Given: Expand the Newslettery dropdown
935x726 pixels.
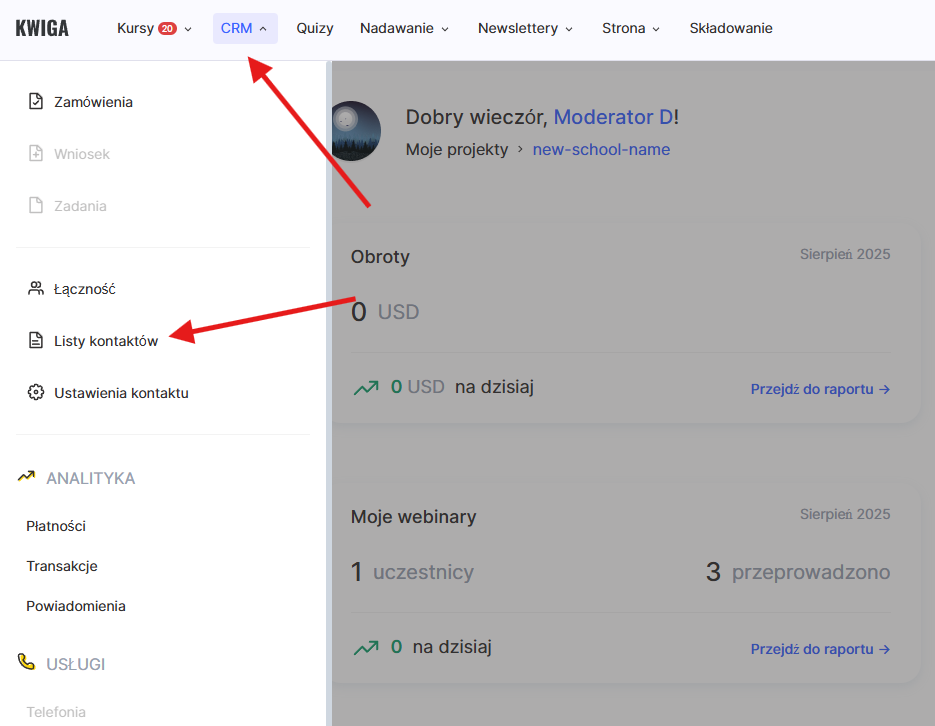Looking at the screenshot, I should coord(525,28).
